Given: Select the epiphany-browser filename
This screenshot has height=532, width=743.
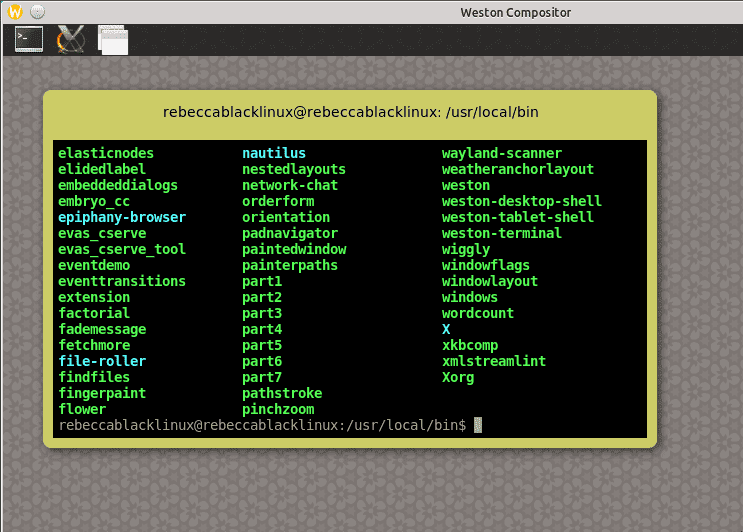Looking at the screenshot, I should tap(122, 217).
